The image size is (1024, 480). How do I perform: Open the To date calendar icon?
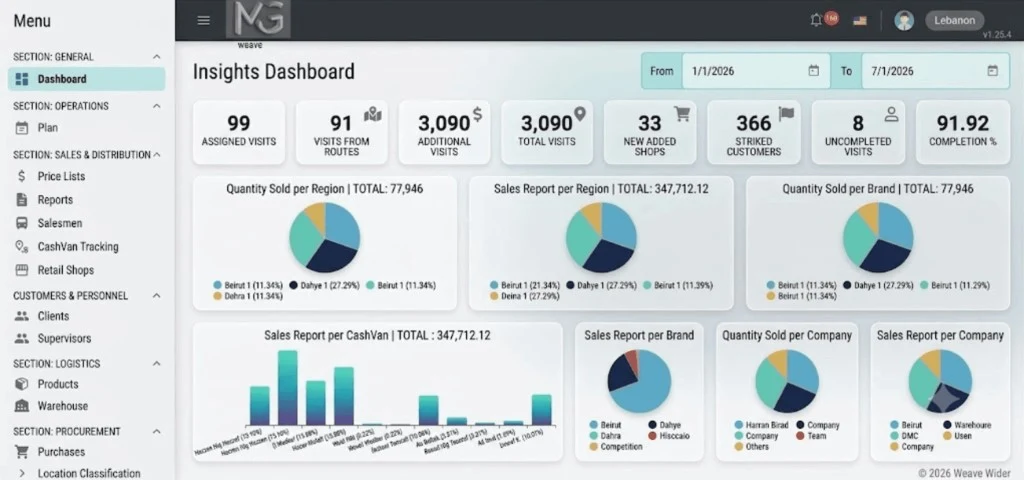pyautogui.click(x=993, y=71)
